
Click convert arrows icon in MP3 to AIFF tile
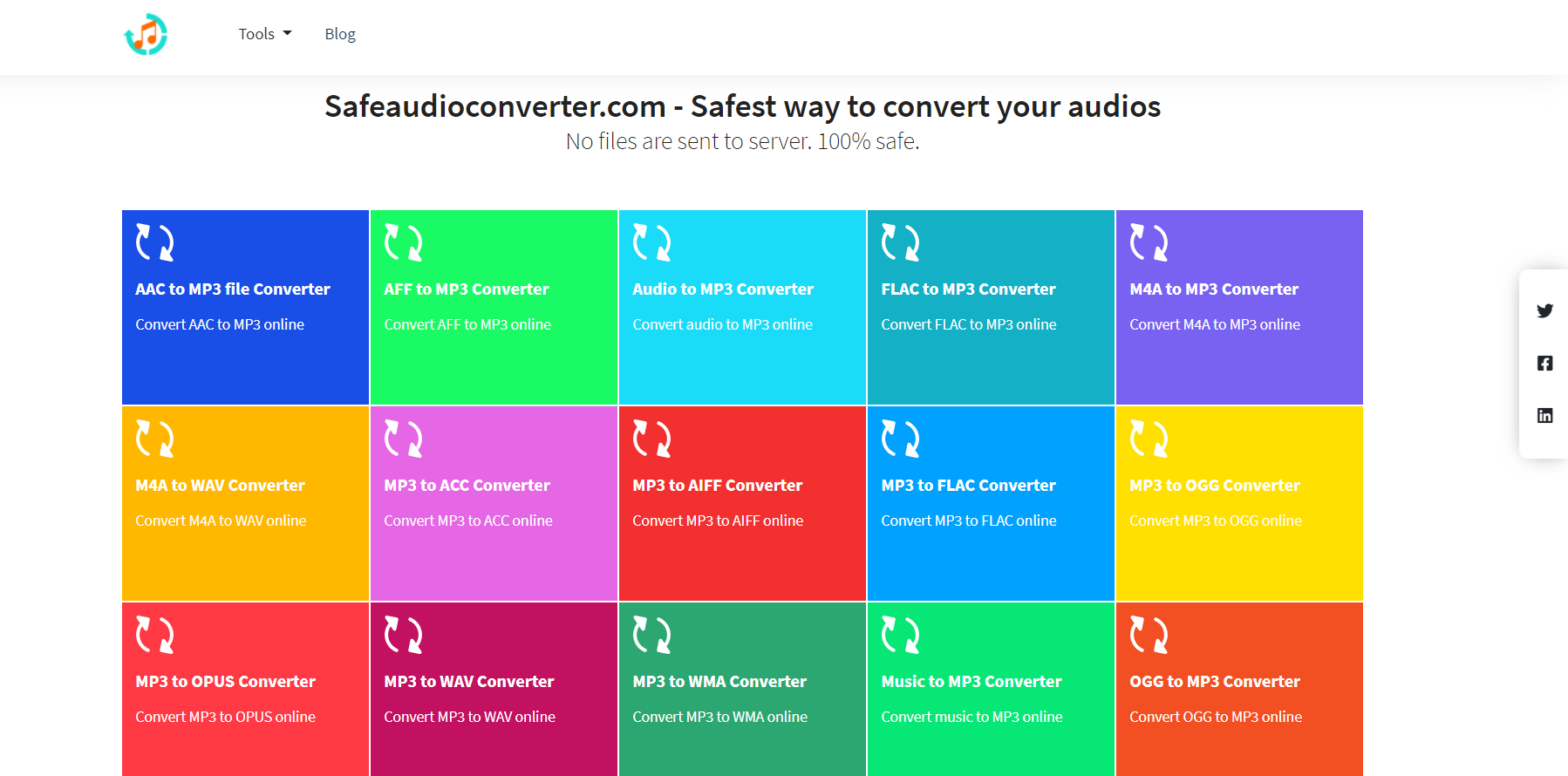652,439
